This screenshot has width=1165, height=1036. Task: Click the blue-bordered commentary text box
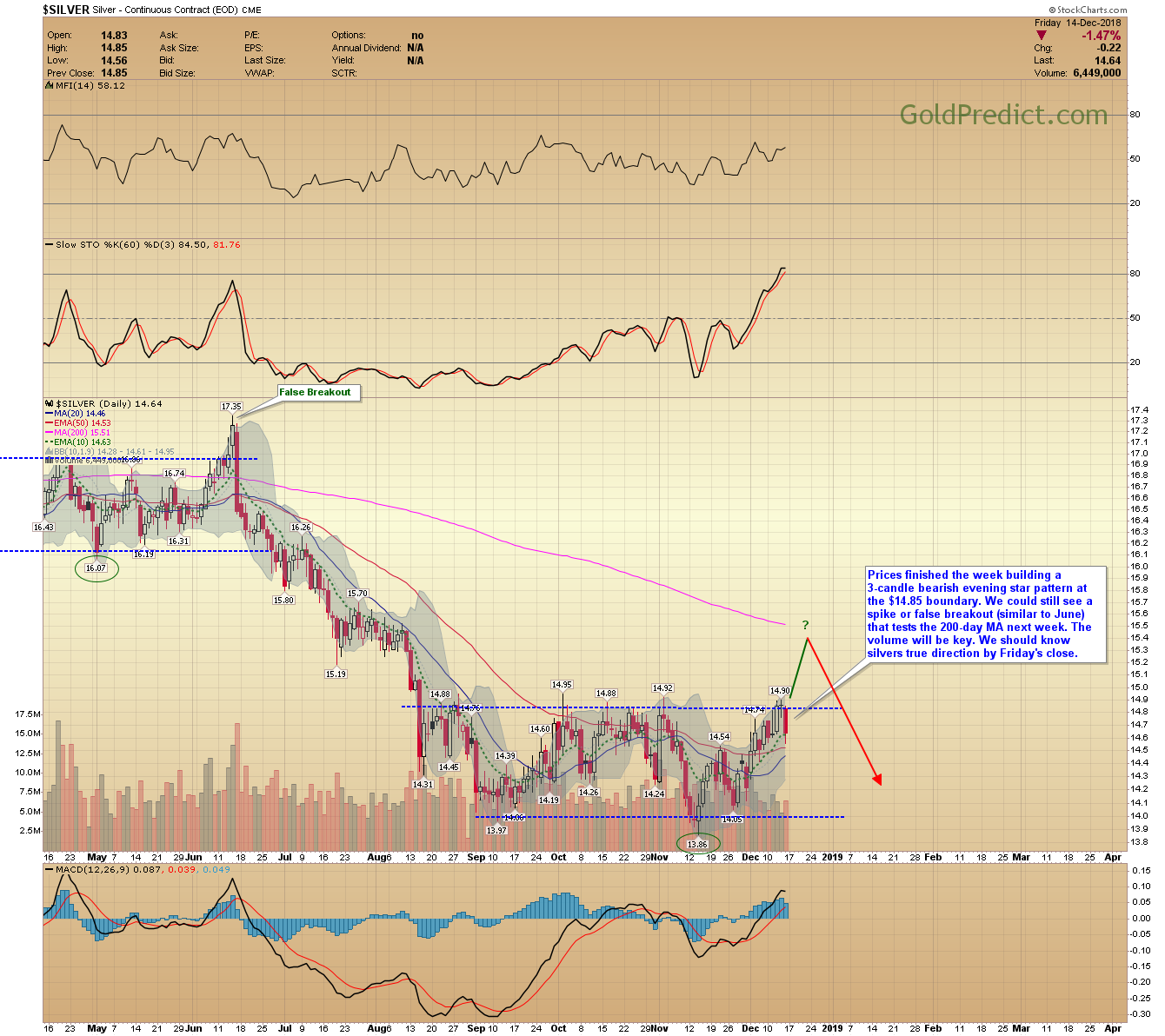[986, 614]
